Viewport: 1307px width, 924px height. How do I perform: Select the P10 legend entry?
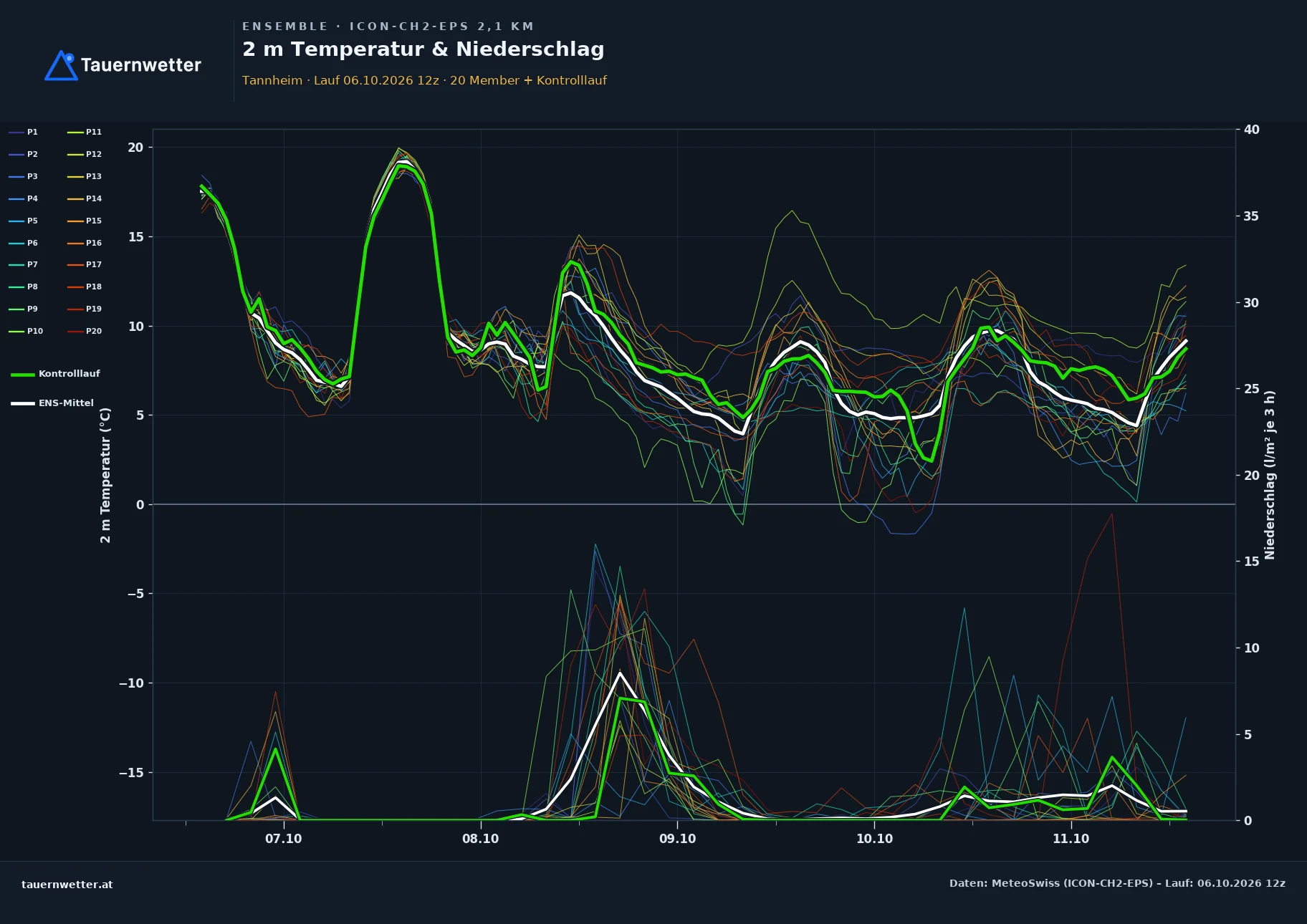click(x=26, y=331)
